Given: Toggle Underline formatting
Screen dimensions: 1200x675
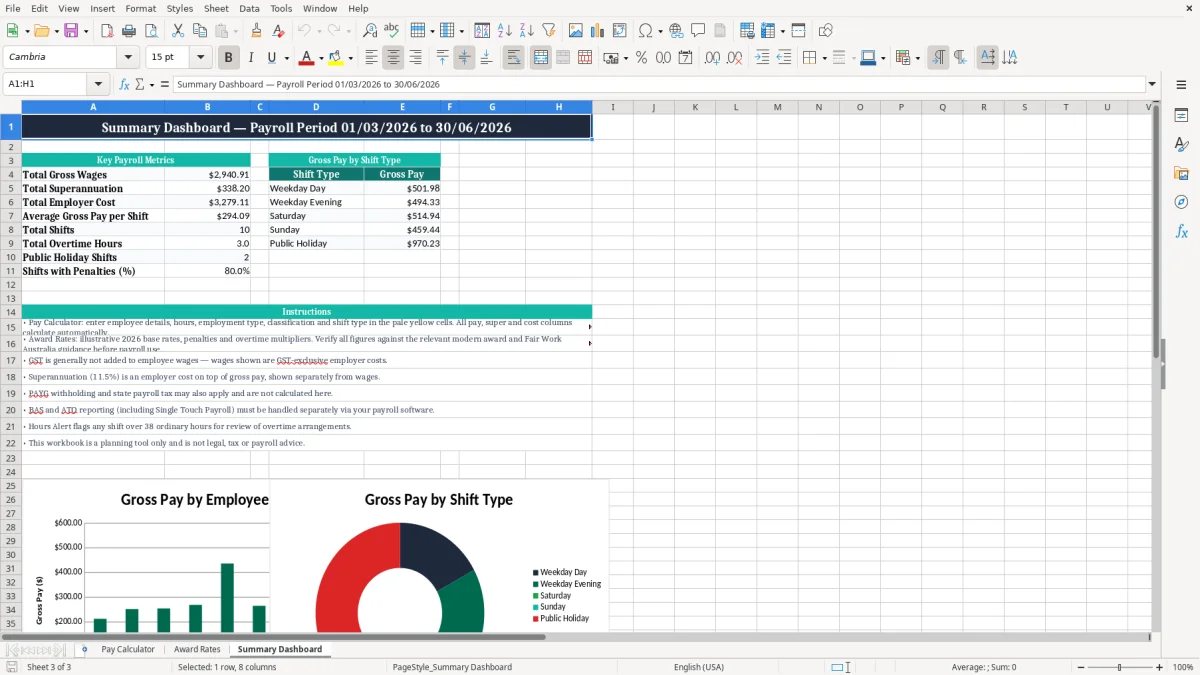Looking at the screenshot, I should coord(272,58).
